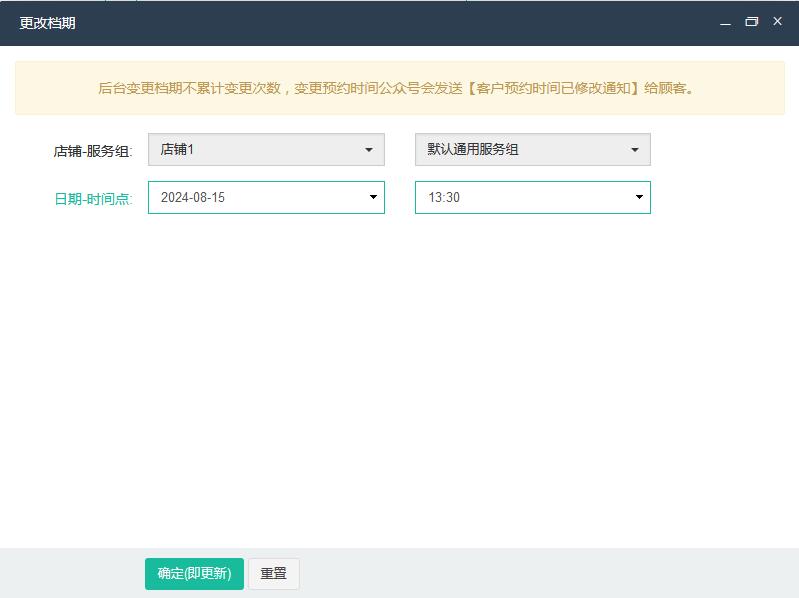The width and height of the screenshot is (799, 598).
Task: Open the 2024-08-15 date dropdown
Action: point(266,197)
